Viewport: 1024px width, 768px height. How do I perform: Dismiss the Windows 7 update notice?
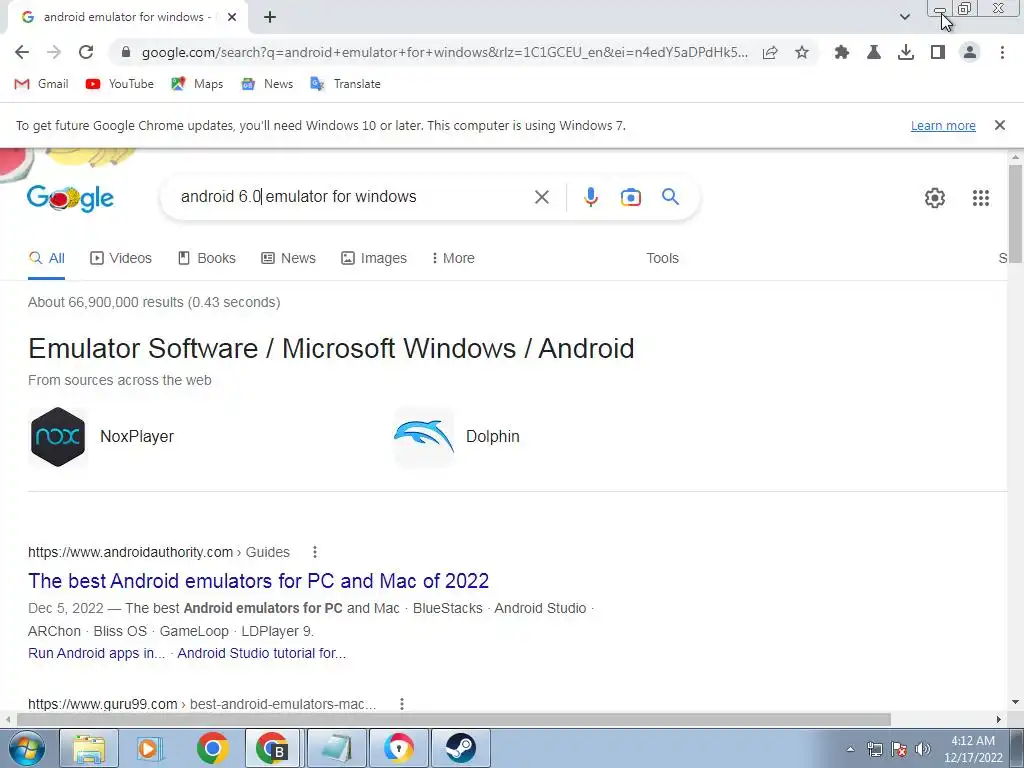(999, 125)
